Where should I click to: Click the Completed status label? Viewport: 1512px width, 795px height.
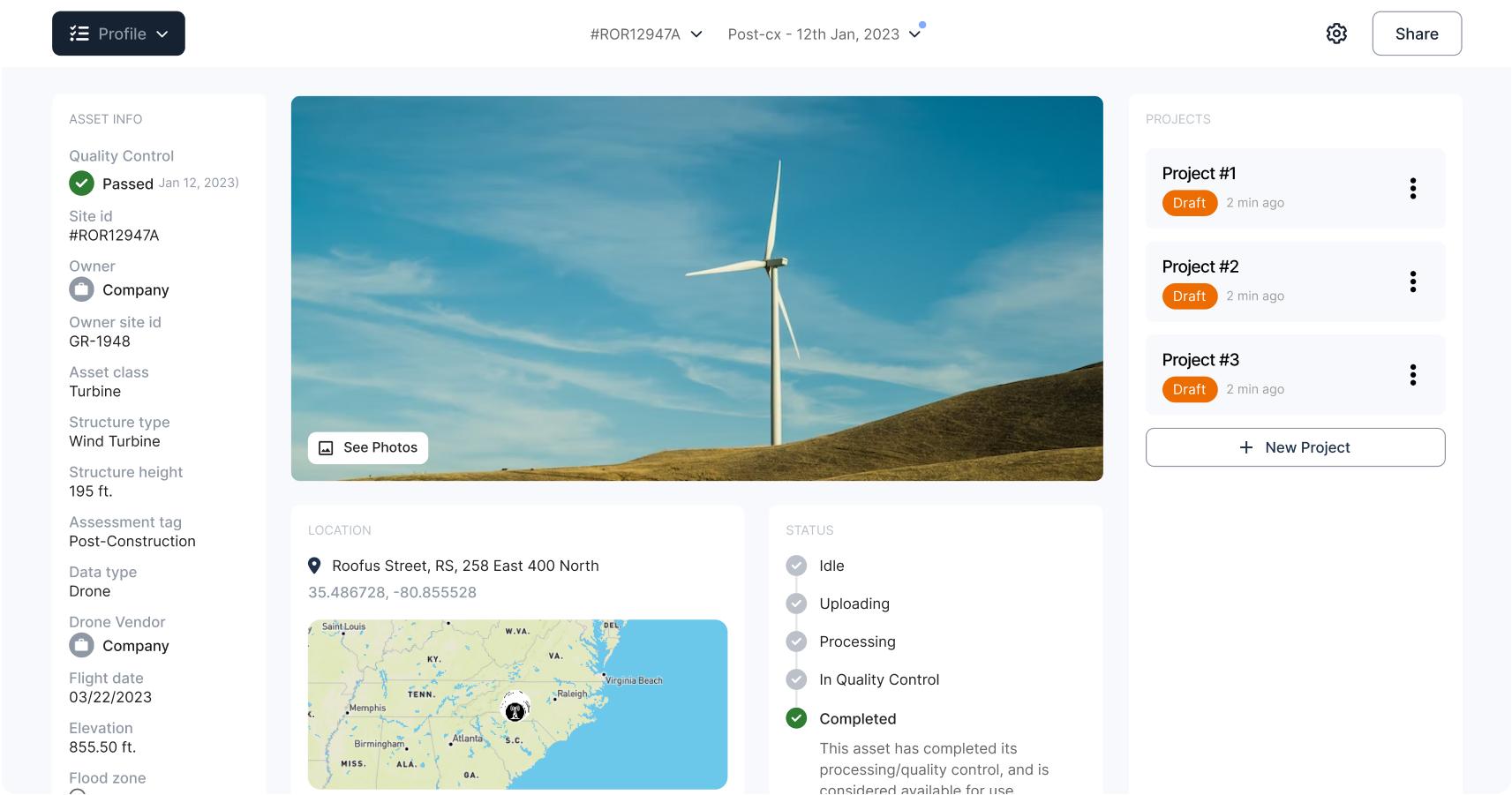pyautogui.click(x=857, y=719)
